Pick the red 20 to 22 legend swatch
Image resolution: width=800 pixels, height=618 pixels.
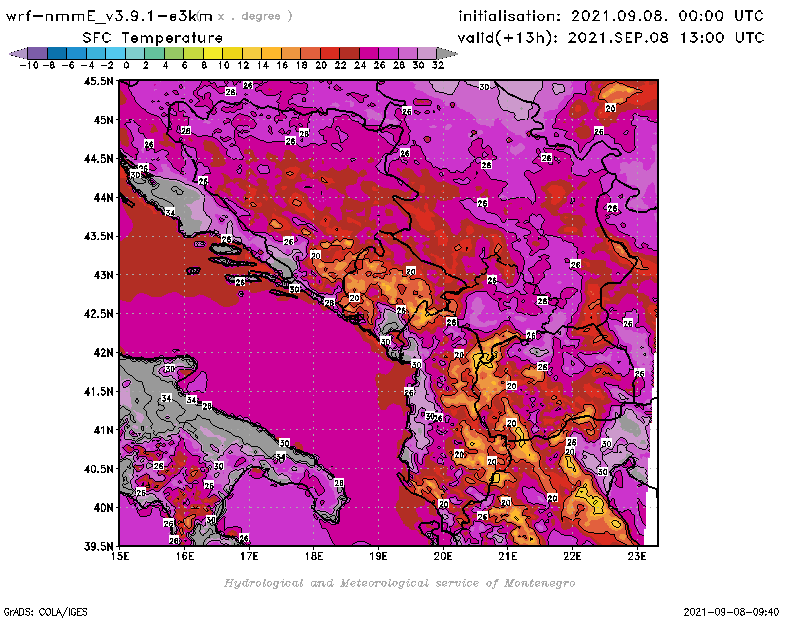(330, 53)
